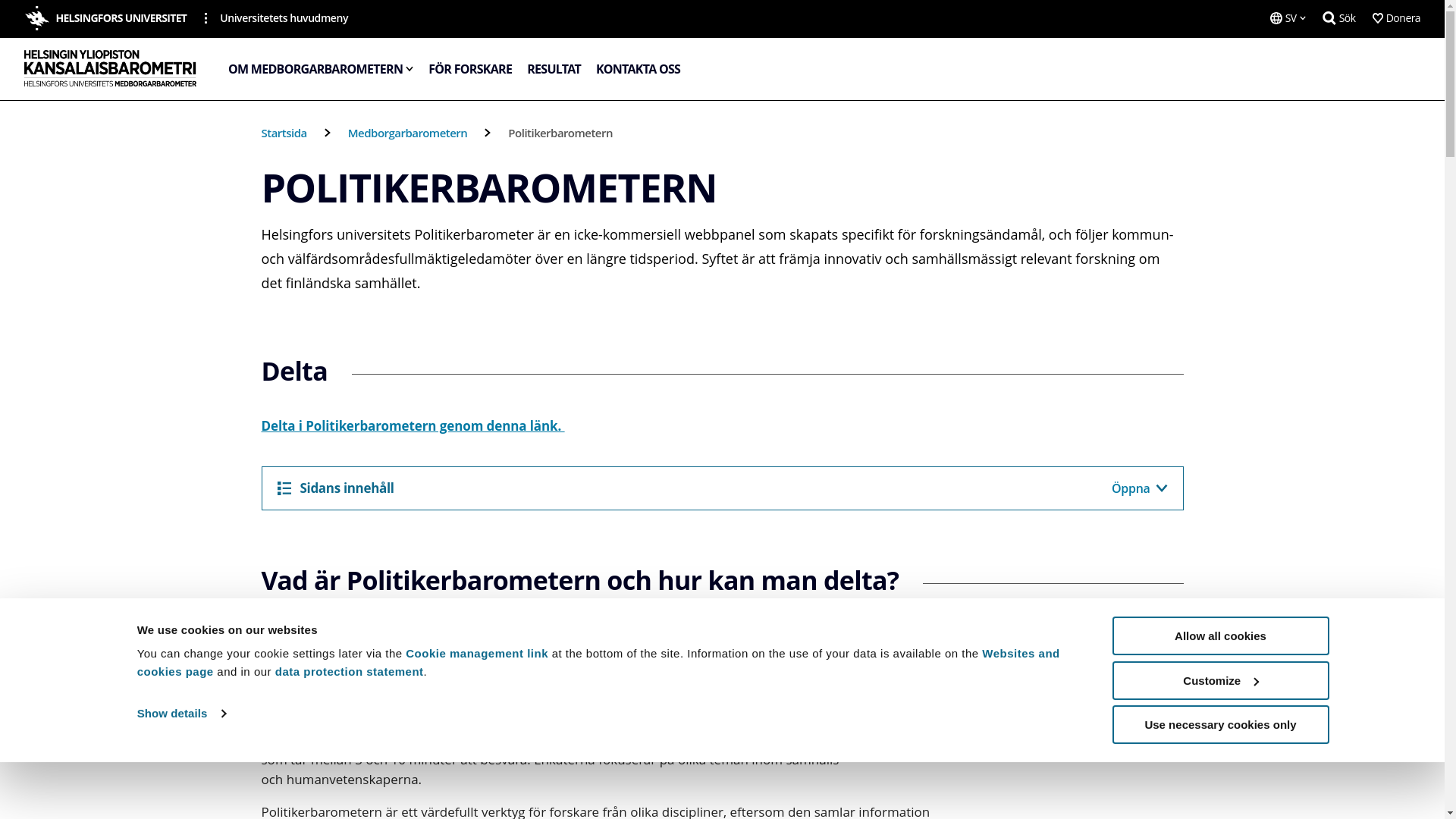This screenshot has height=819, width=1456.
Task: Click the Helsingfors Universitet flame logo
Action: coord(37,18)
